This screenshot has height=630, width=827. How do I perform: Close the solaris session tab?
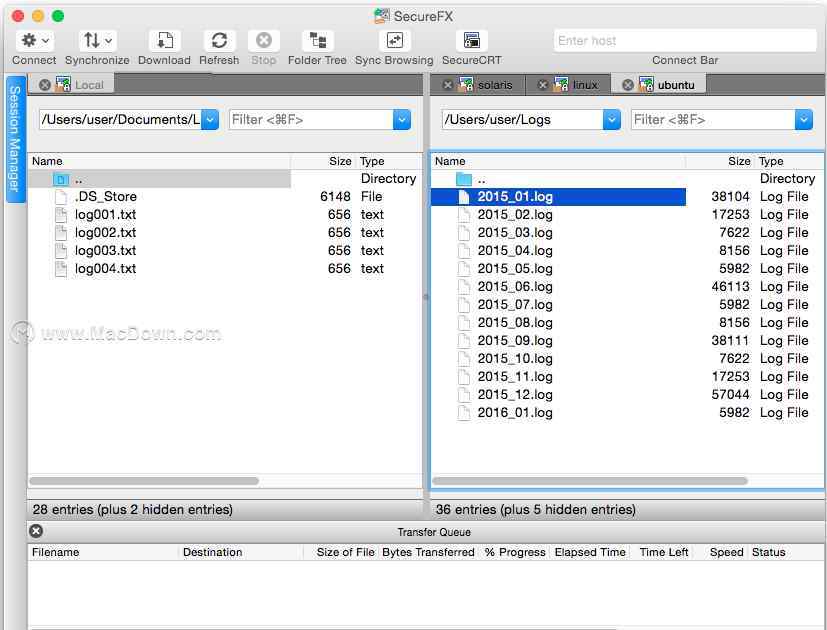click(x=448, y=85)
